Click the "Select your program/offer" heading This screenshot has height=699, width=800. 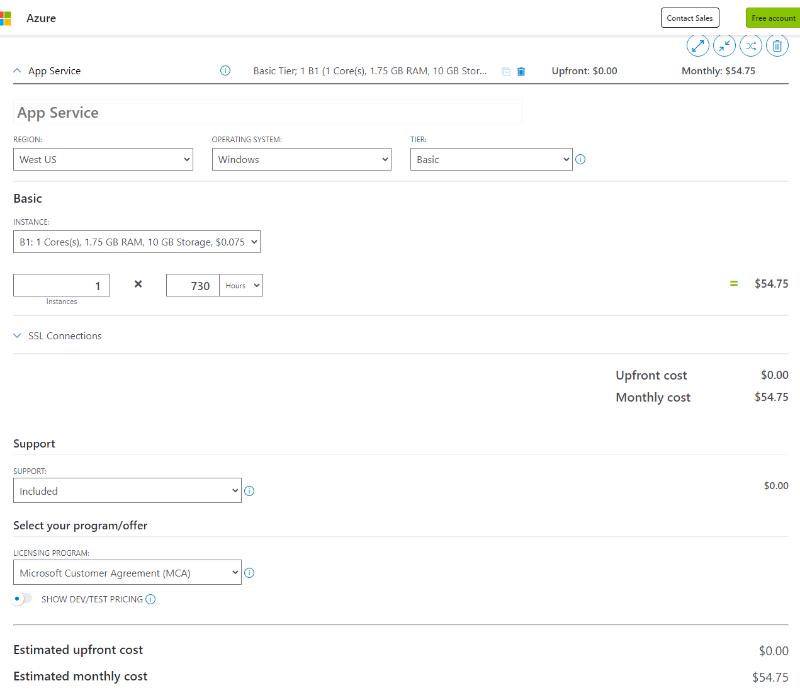pos(80,526)
